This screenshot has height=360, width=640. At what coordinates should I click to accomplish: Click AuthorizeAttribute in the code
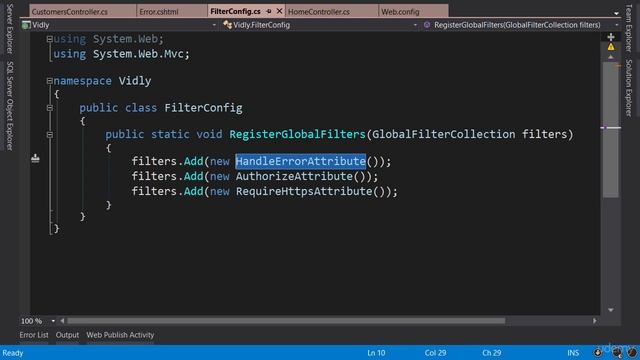coord(294,176)
